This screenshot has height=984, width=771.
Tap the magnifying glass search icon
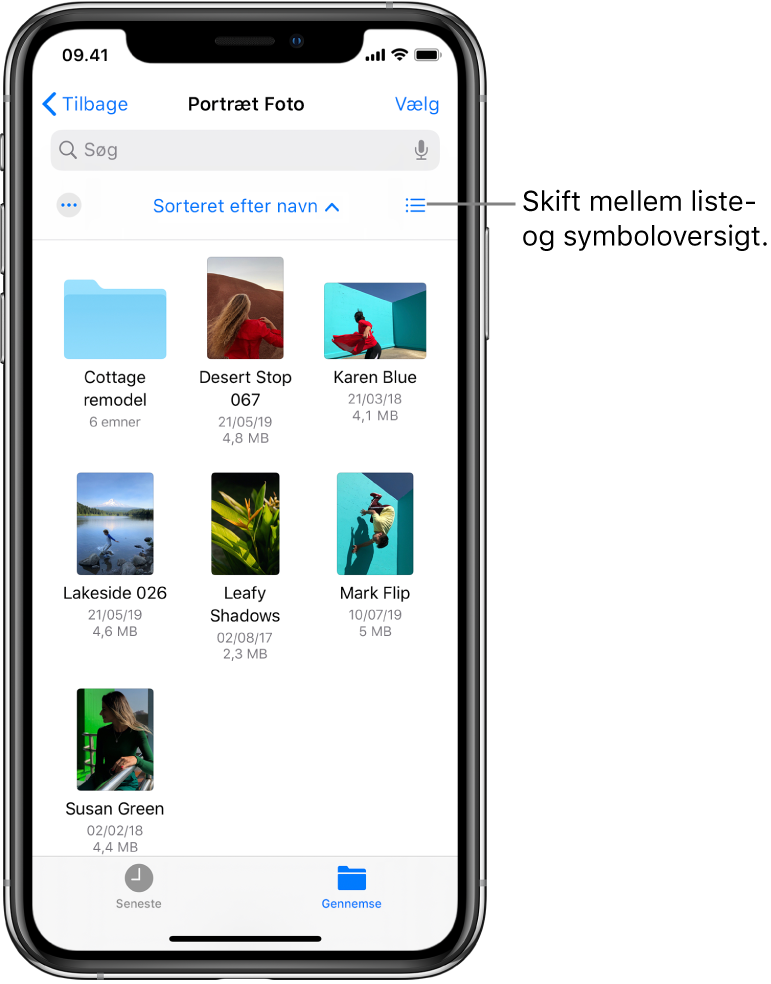[x=68, y=150]
